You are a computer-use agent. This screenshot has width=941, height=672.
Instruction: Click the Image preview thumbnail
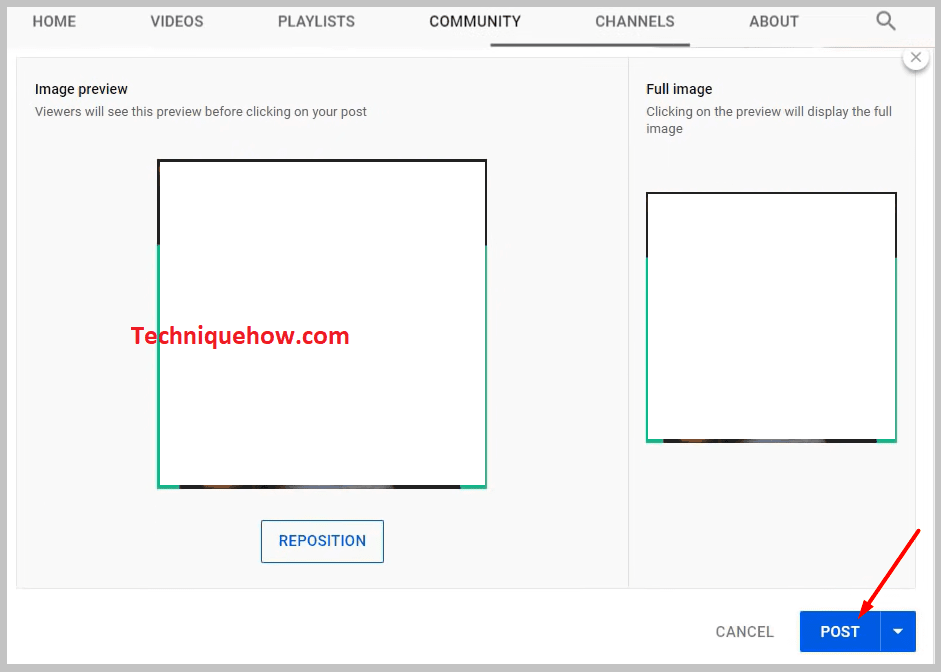click(322, 324)
